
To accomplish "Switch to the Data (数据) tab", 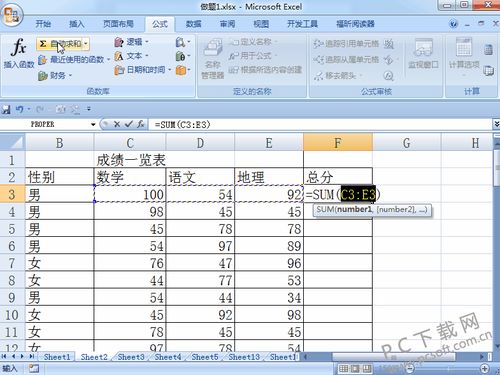I will 193,24.
